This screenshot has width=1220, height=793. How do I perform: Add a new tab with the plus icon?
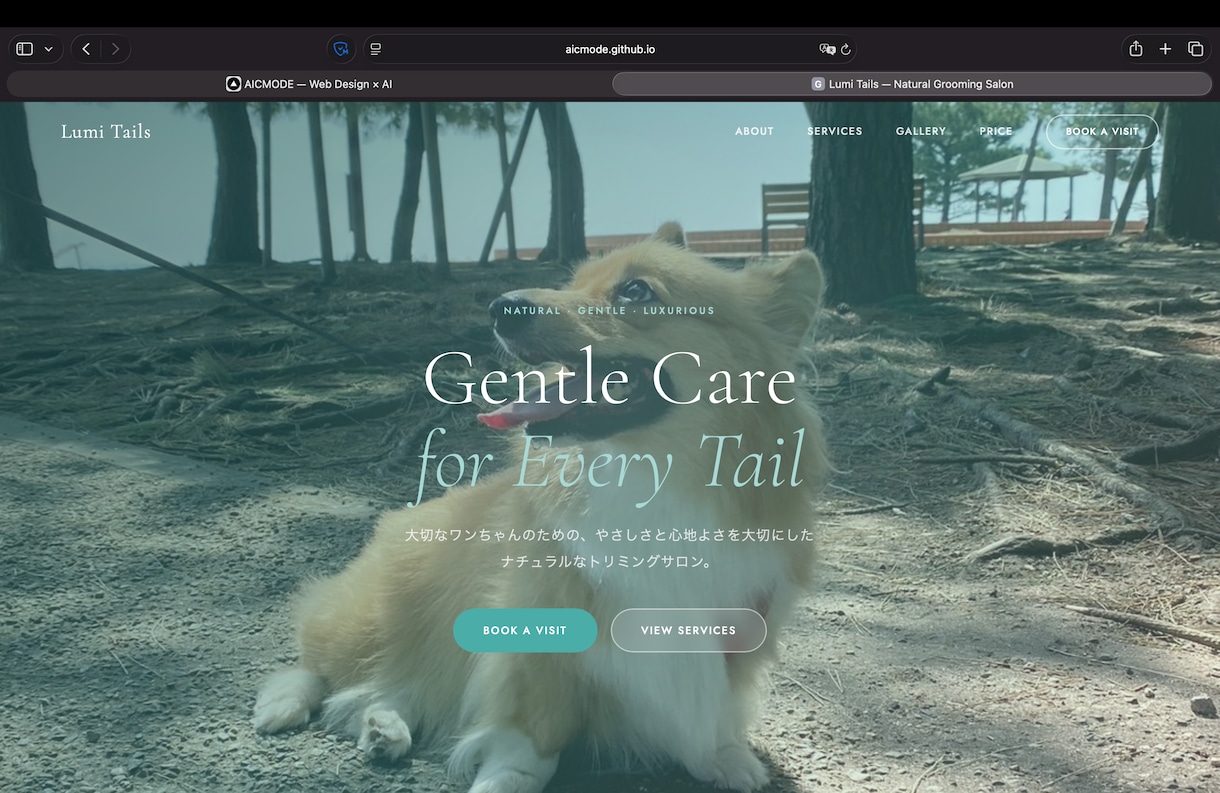tap(1165, 49)
